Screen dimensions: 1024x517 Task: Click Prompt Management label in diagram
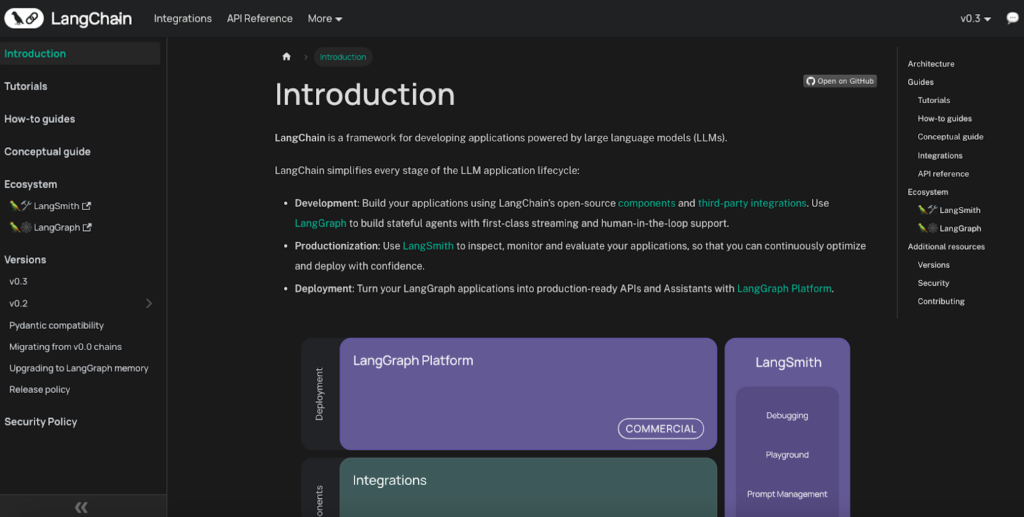pyautogui.click(x=787, y=494)
